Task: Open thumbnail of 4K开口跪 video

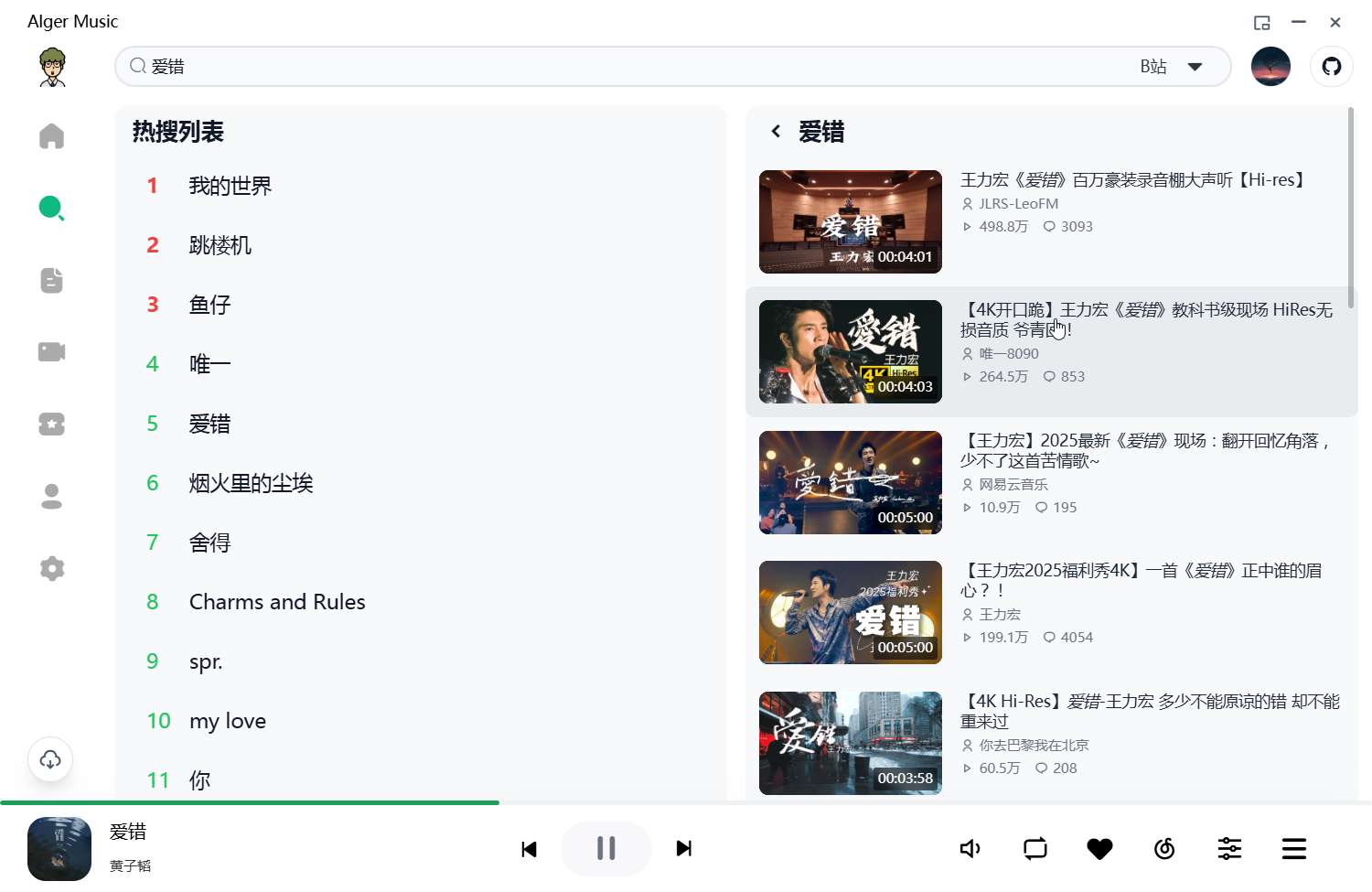Action: tap(851, 352)
